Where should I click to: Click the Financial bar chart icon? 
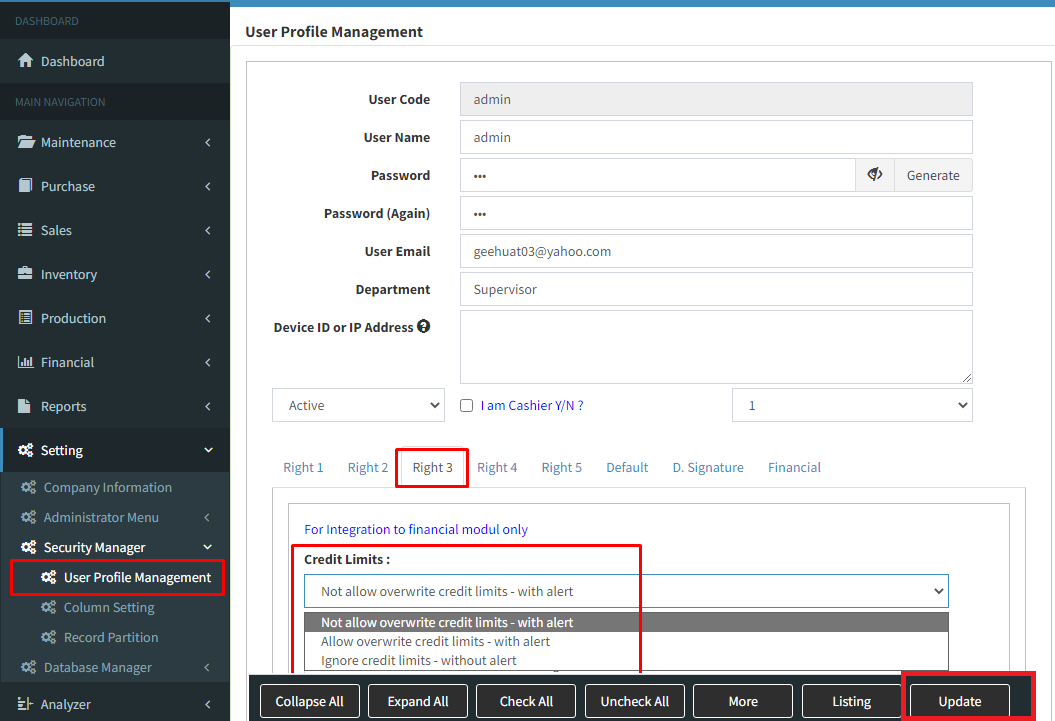point(26,362)
